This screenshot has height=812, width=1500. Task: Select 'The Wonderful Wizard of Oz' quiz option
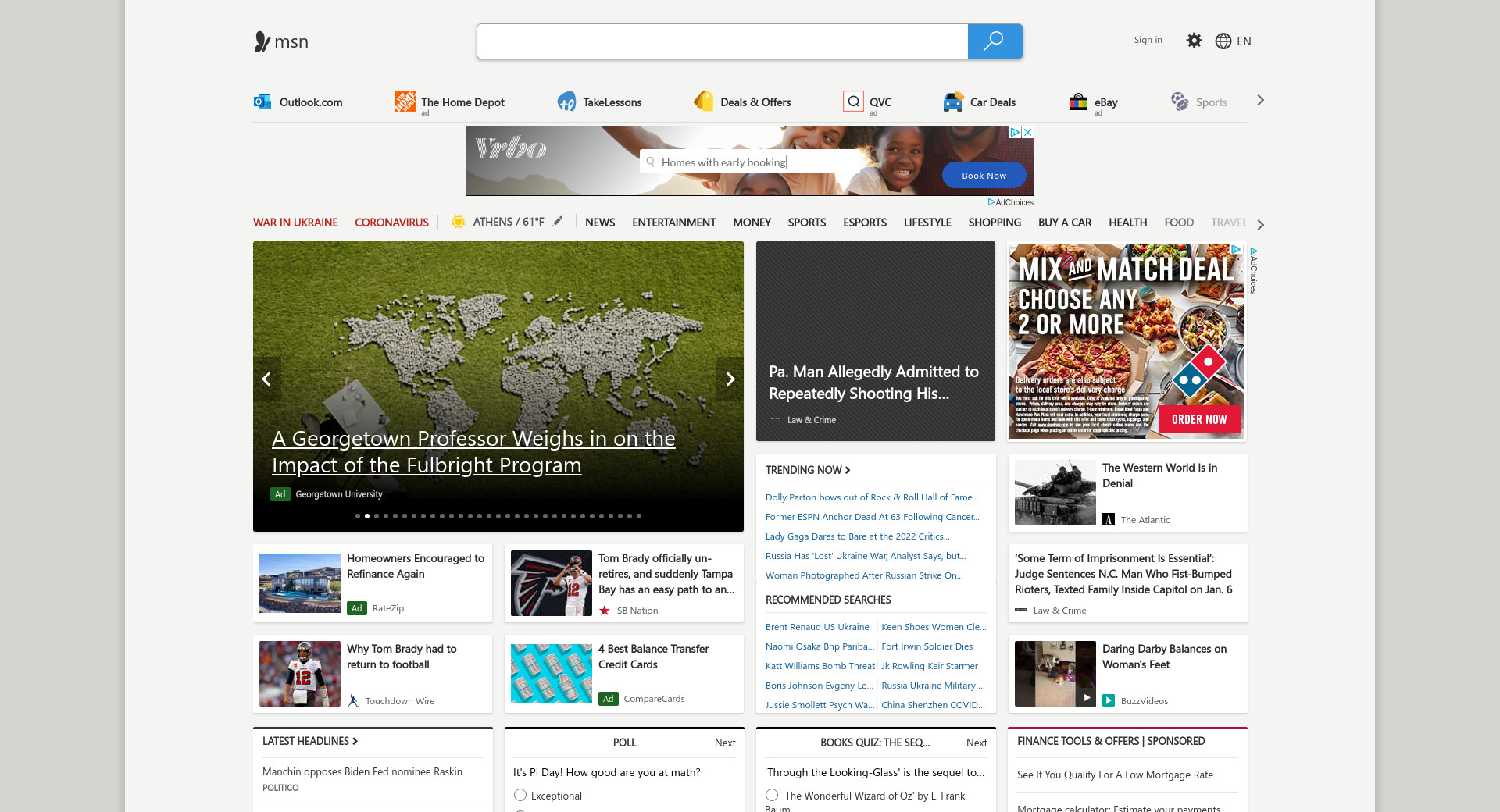point(772,795)
